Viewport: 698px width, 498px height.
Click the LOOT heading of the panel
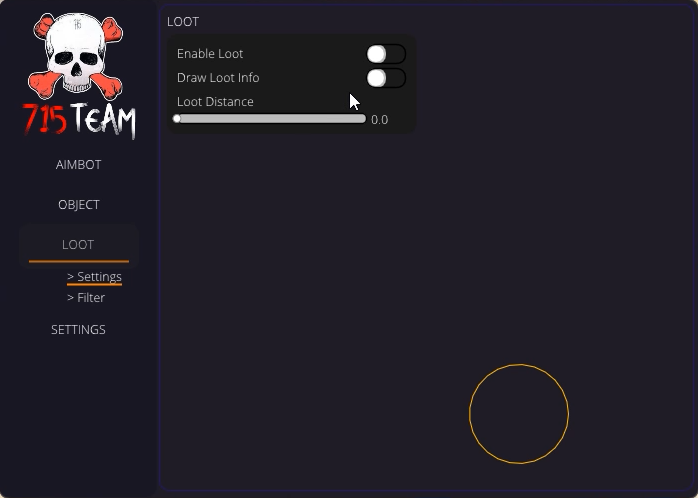[x=183, y=22]
